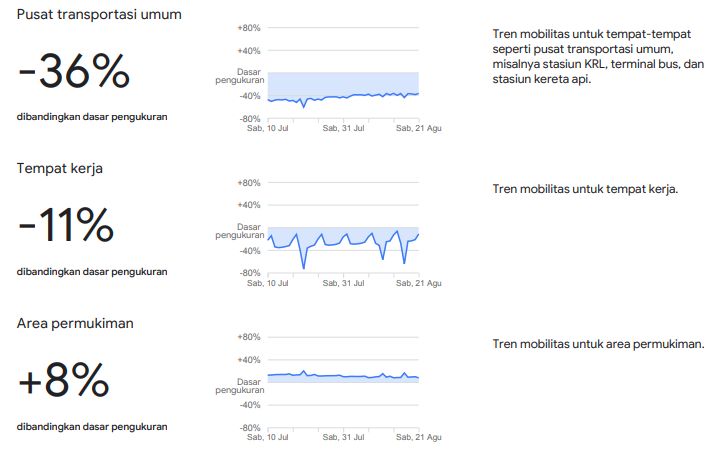Click the transit stations trend chart
Image resolution: width=728 pixels, height=459 pixels.
point(344,73)
